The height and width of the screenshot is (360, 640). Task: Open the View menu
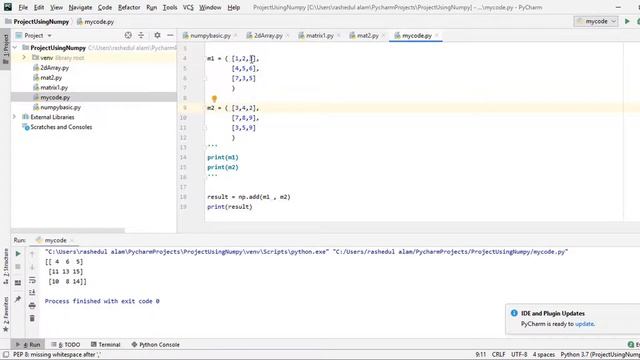pyautogui.click(x=56, y=7)
